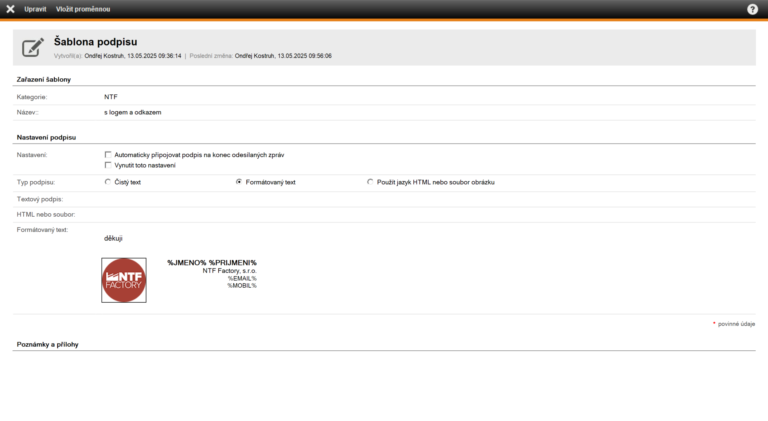Collapse the Nastavení podpisu section header
768x421 pixels.
[46, 136]
